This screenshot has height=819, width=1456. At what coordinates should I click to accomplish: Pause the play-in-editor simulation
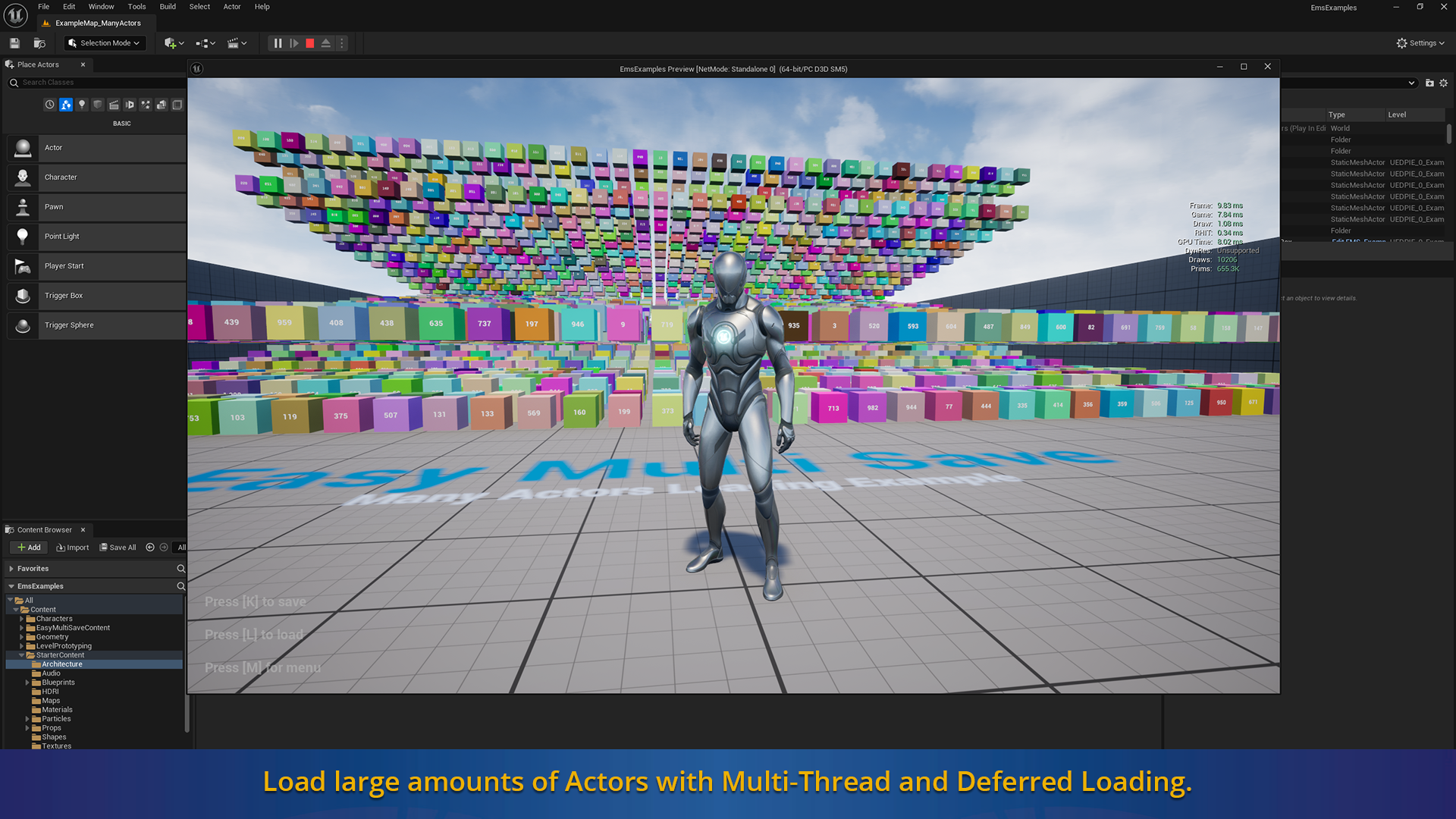pyautogui.click(x=278, y=43)
